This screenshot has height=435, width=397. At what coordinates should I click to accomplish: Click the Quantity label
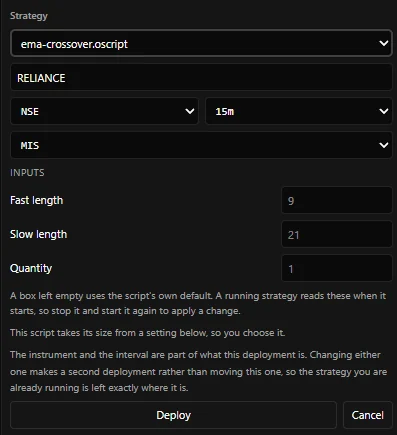[31, 268]
